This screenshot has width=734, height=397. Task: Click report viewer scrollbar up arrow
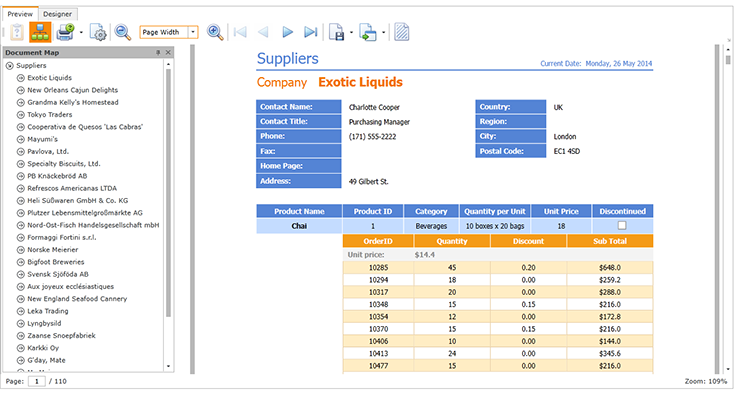728,49
